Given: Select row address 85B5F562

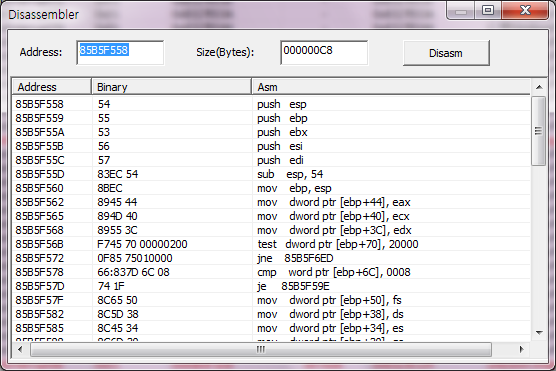Looking at the screenshot, I should 39,202.
